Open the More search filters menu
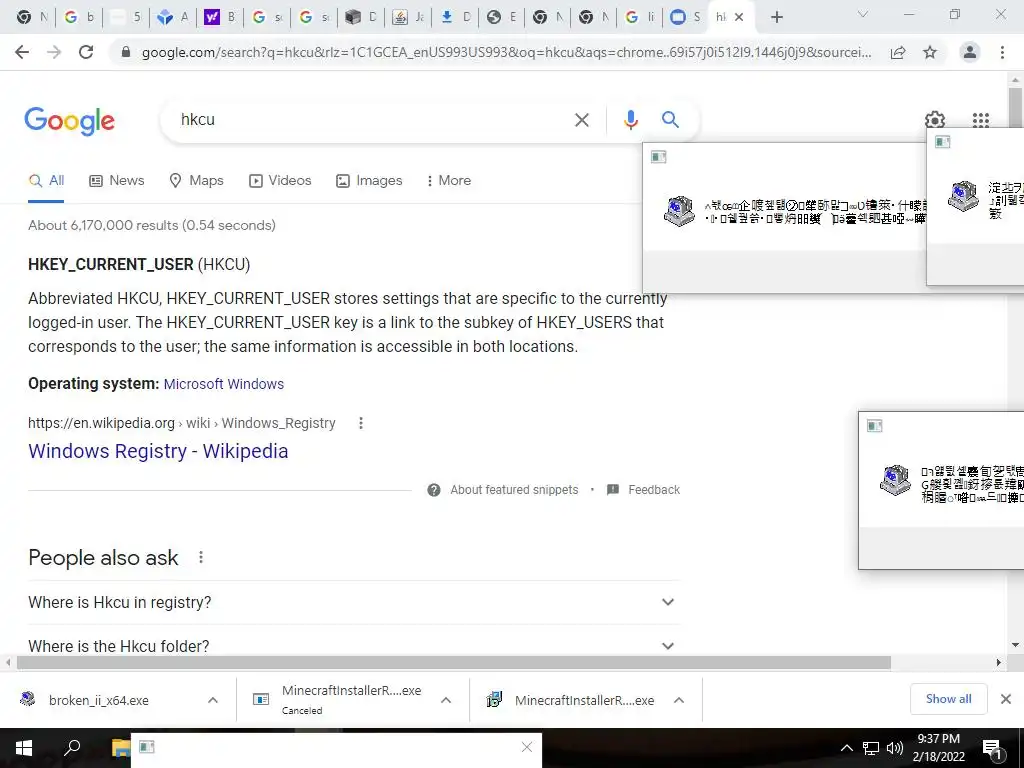Viewport: 1024px width, 768px height. click(449, 180)
